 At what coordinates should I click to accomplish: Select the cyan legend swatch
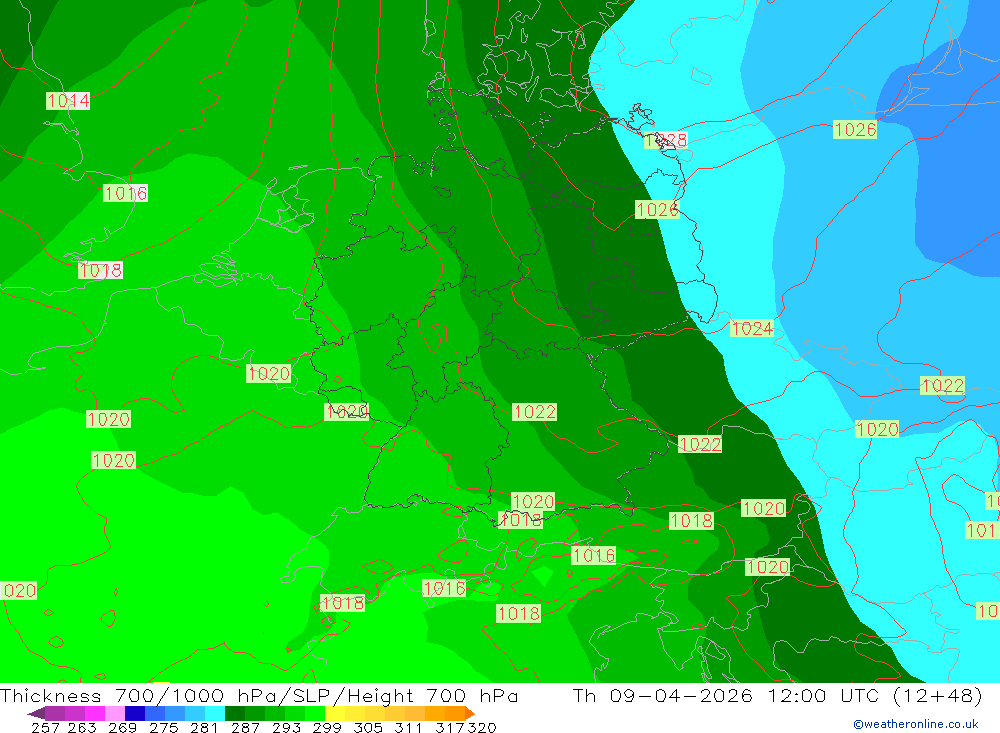(215, 713)
